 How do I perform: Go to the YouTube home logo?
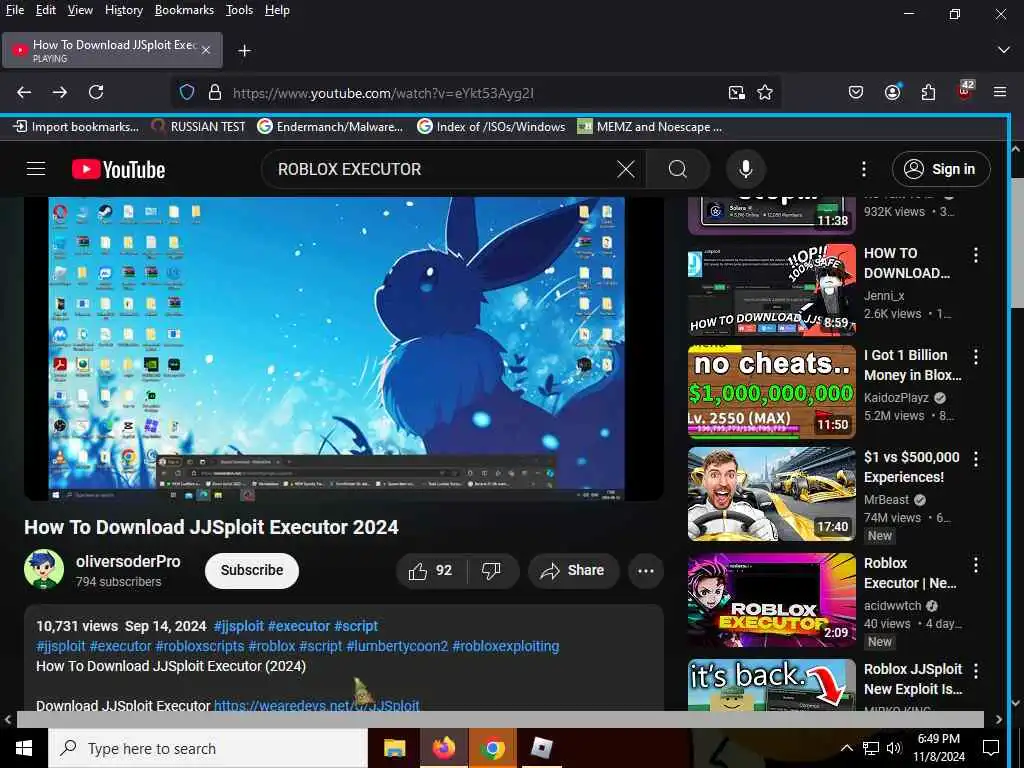pyautogui.click(x=118, y=169)
